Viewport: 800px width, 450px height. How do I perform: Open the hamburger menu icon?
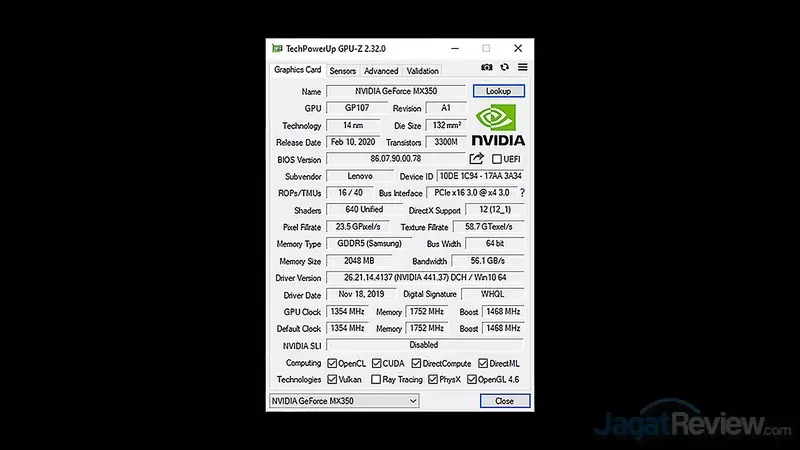tap(522, 67)
